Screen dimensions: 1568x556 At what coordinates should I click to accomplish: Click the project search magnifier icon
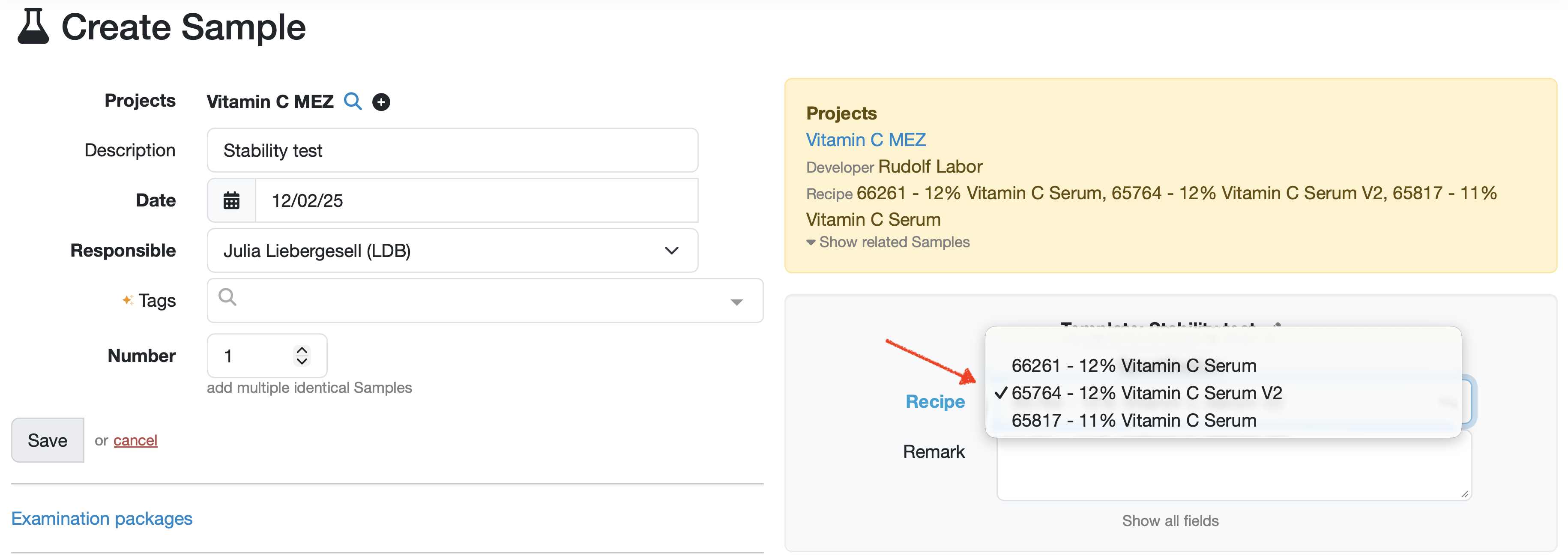point(353,101)
